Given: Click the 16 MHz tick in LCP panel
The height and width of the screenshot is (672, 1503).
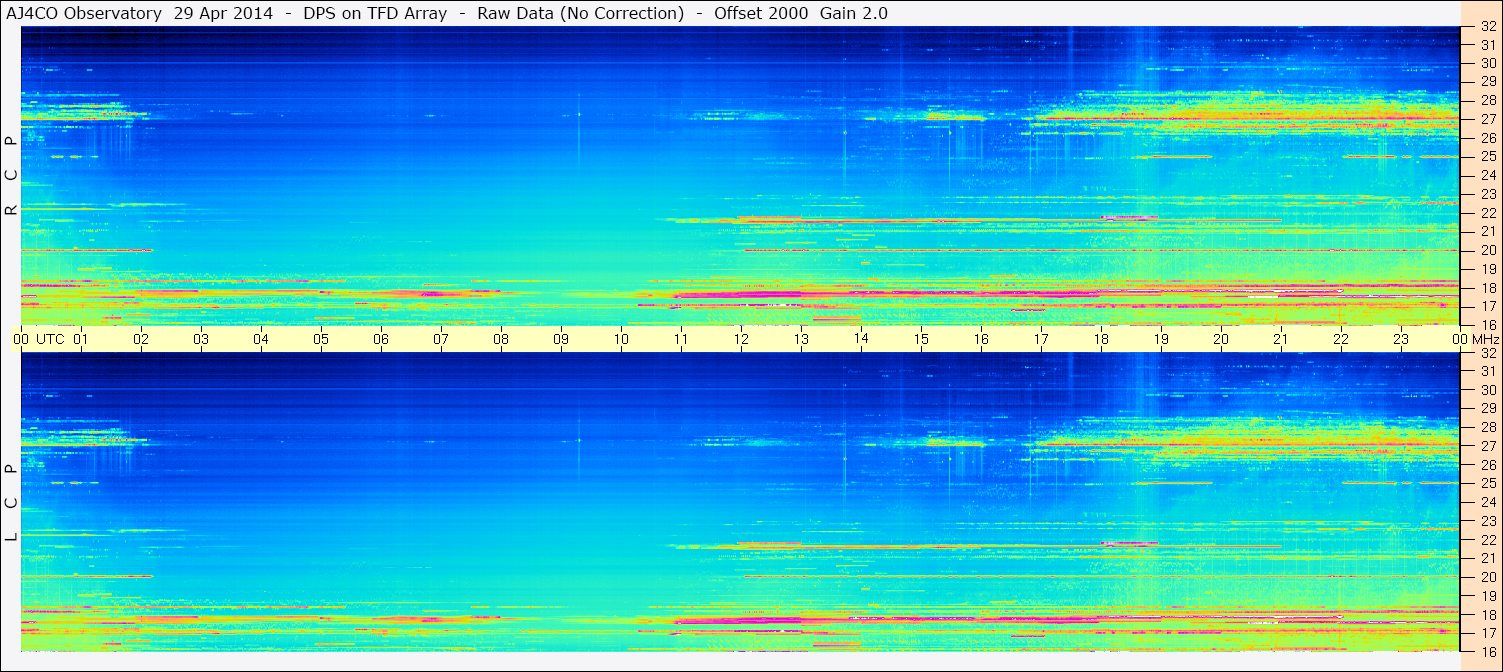Looking at the screenshot, I should pos(1487,652).
